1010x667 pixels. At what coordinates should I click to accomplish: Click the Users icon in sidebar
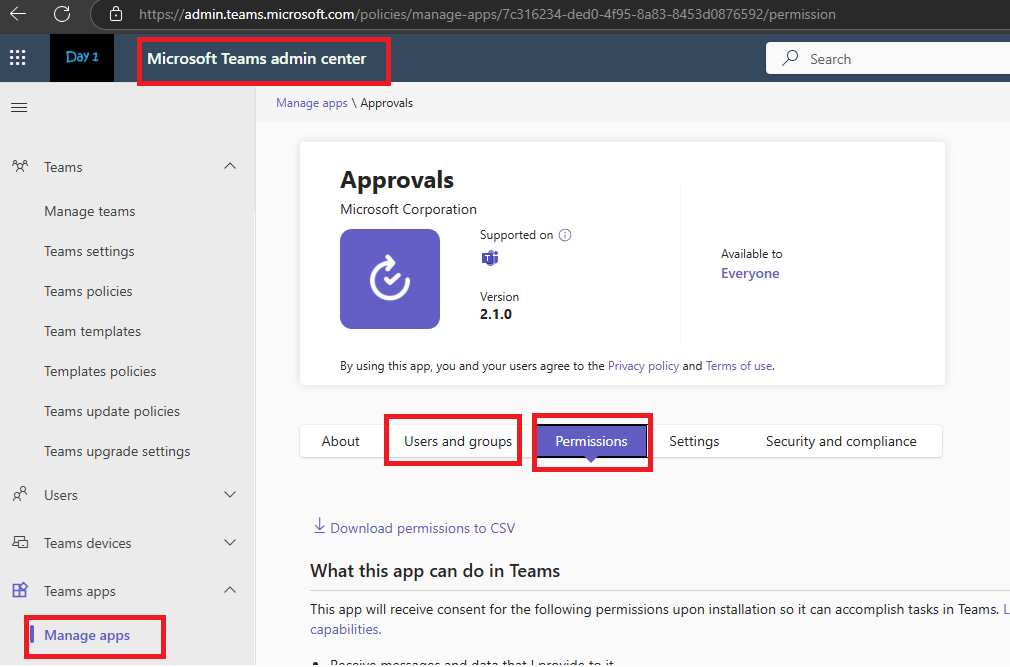20,494
